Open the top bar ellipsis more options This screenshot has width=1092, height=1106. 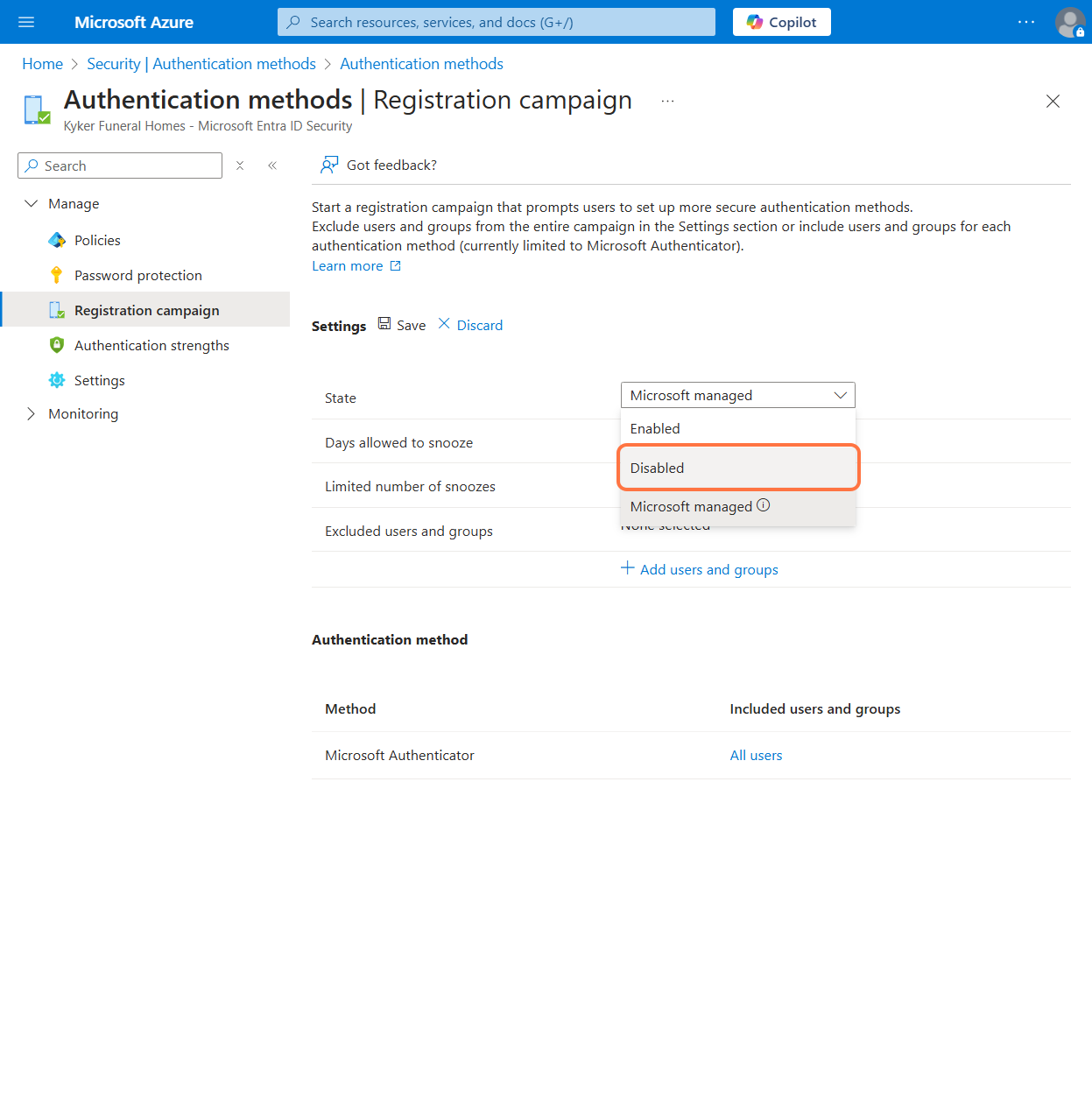coord(1026,22)
